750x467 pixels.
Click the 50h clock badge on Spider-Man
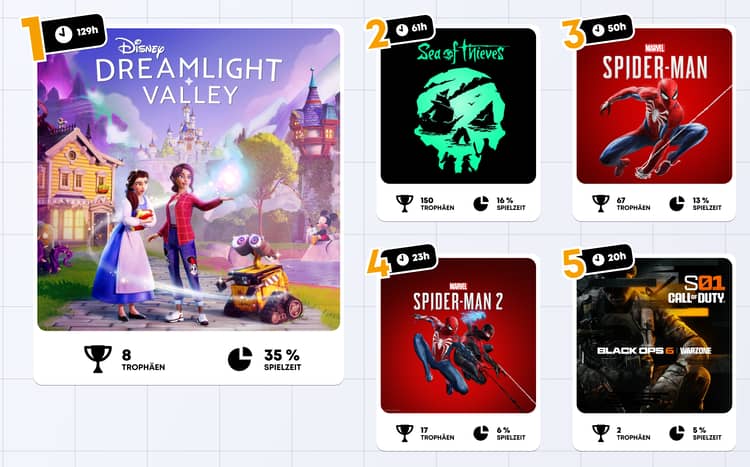click(x=608, y=29)
